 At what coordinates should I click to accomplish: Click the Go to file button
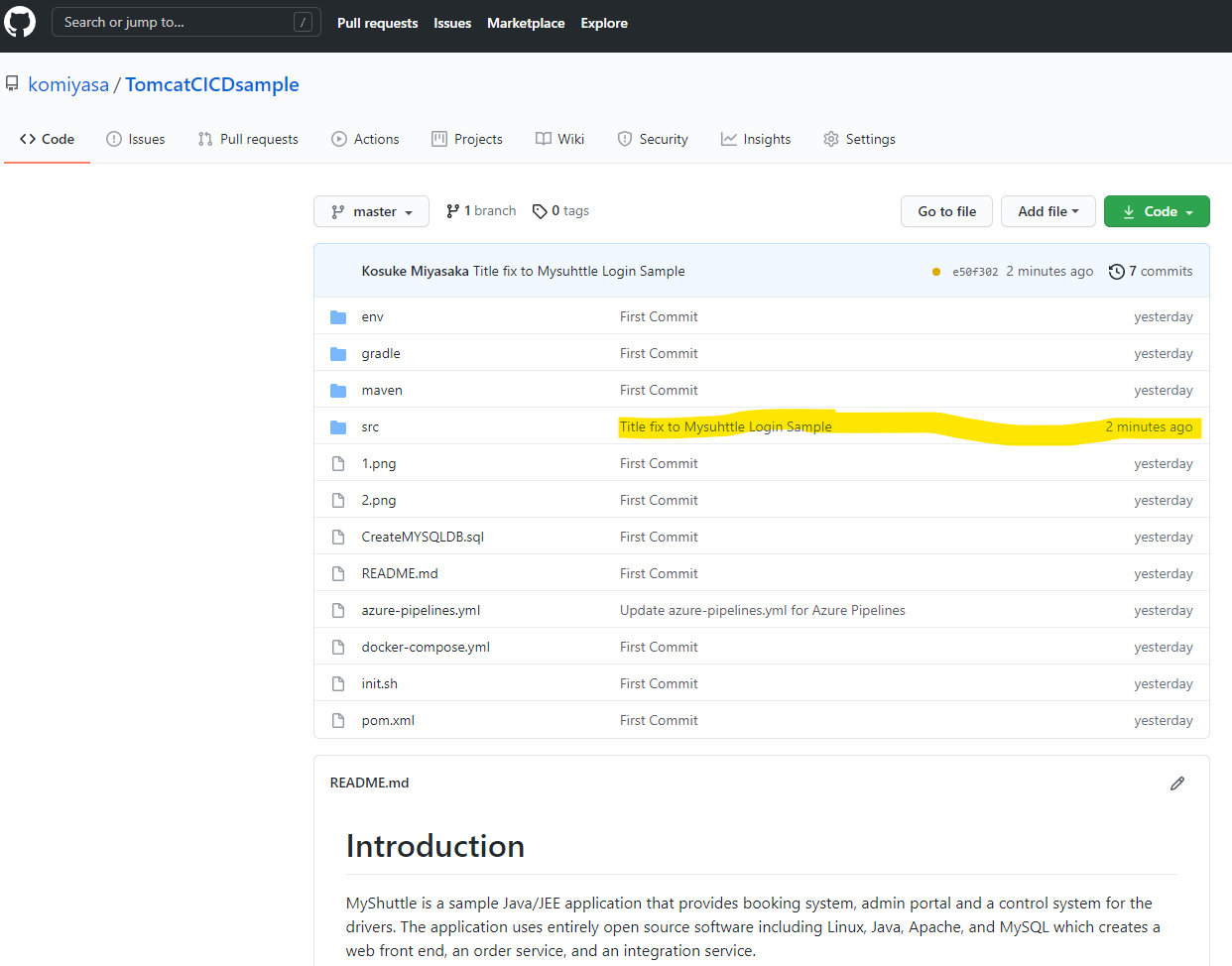945,211
